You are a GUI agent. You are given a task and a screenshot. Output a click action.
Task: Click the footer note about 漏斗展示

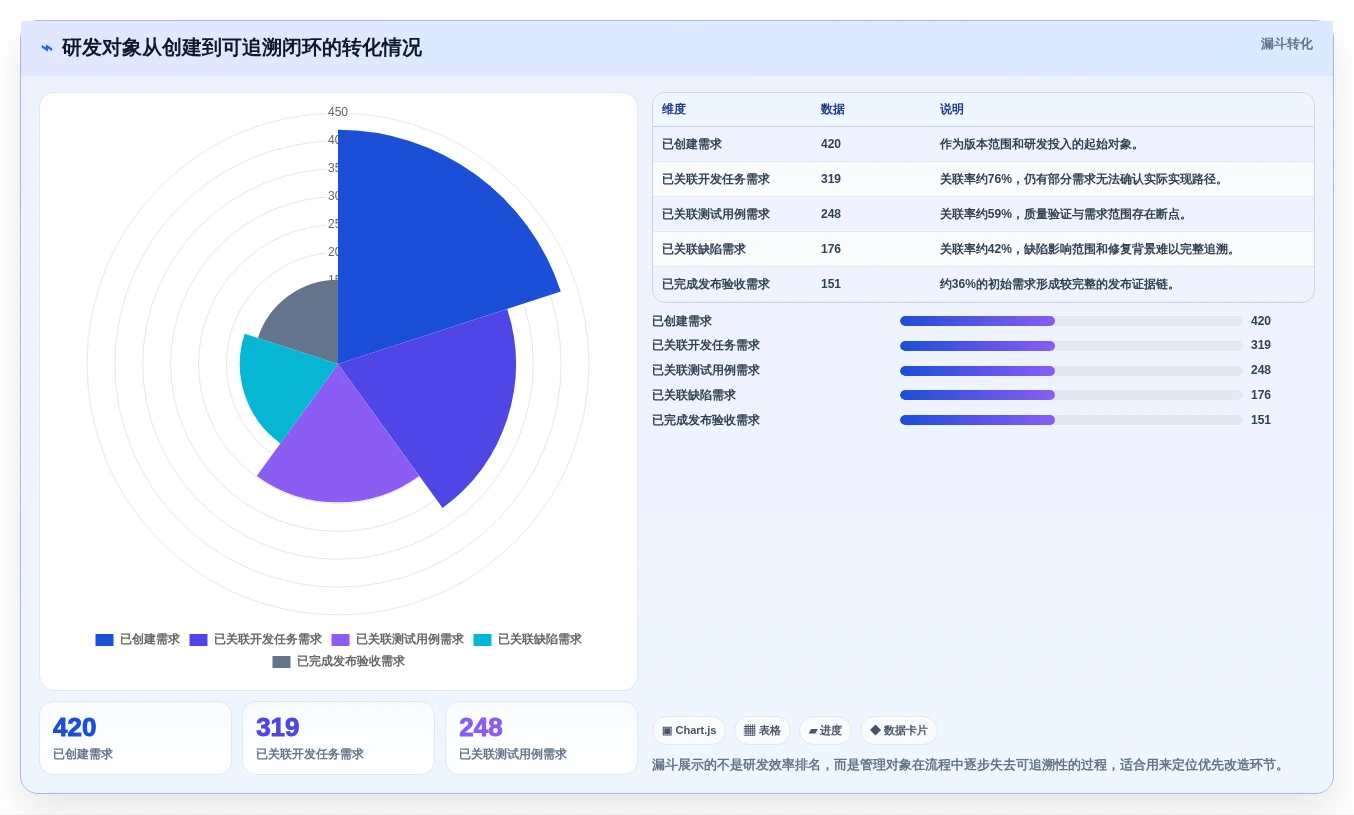970,765
